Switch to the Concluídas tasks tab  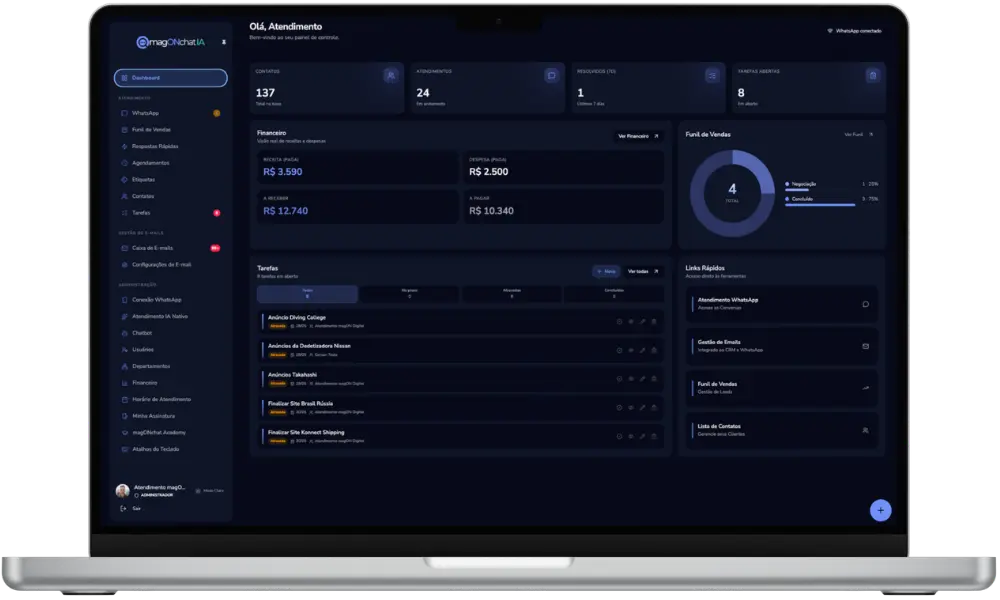[x=614, y=293]
